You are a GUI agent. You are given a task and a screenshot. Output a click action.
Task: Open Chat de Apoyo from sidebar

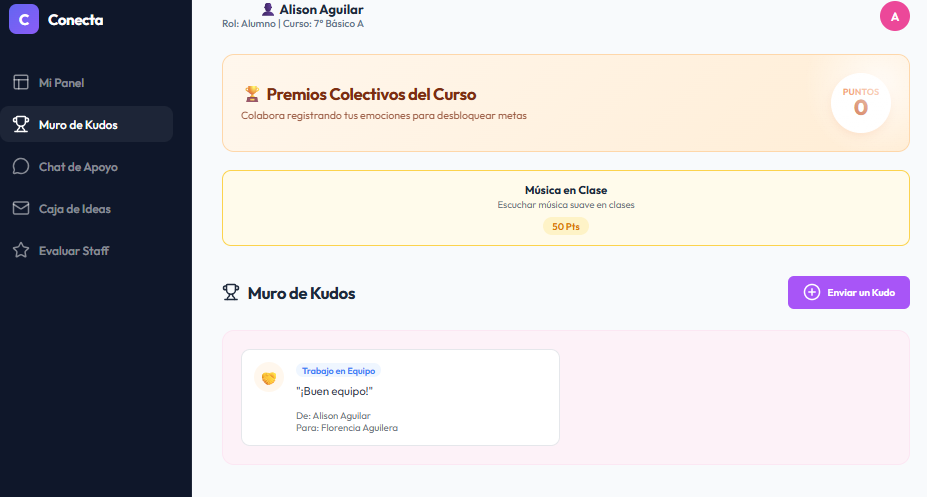tap(86, 167)
